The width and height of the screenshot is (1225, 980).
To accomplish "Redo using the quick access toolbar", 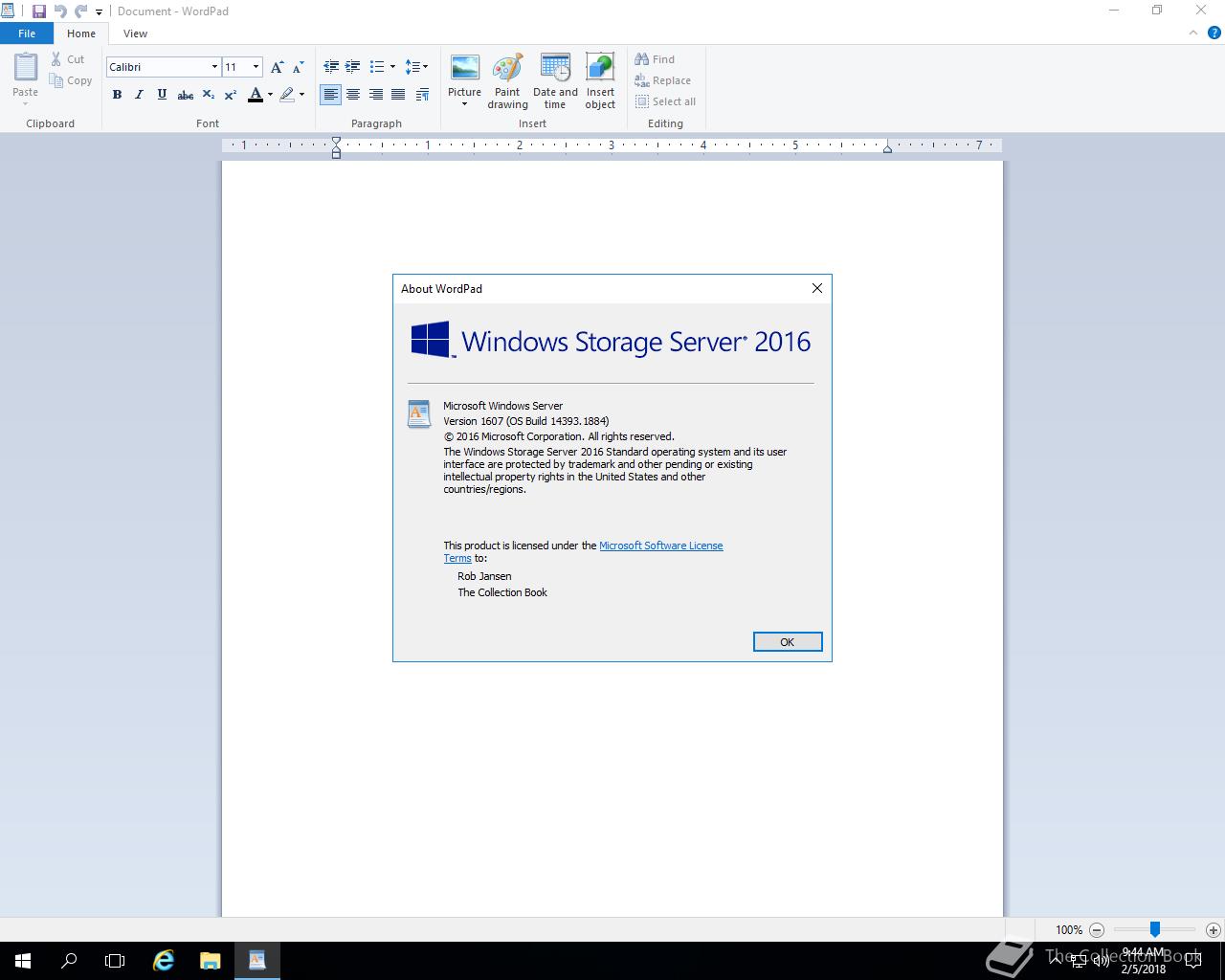I will (81, 11).
